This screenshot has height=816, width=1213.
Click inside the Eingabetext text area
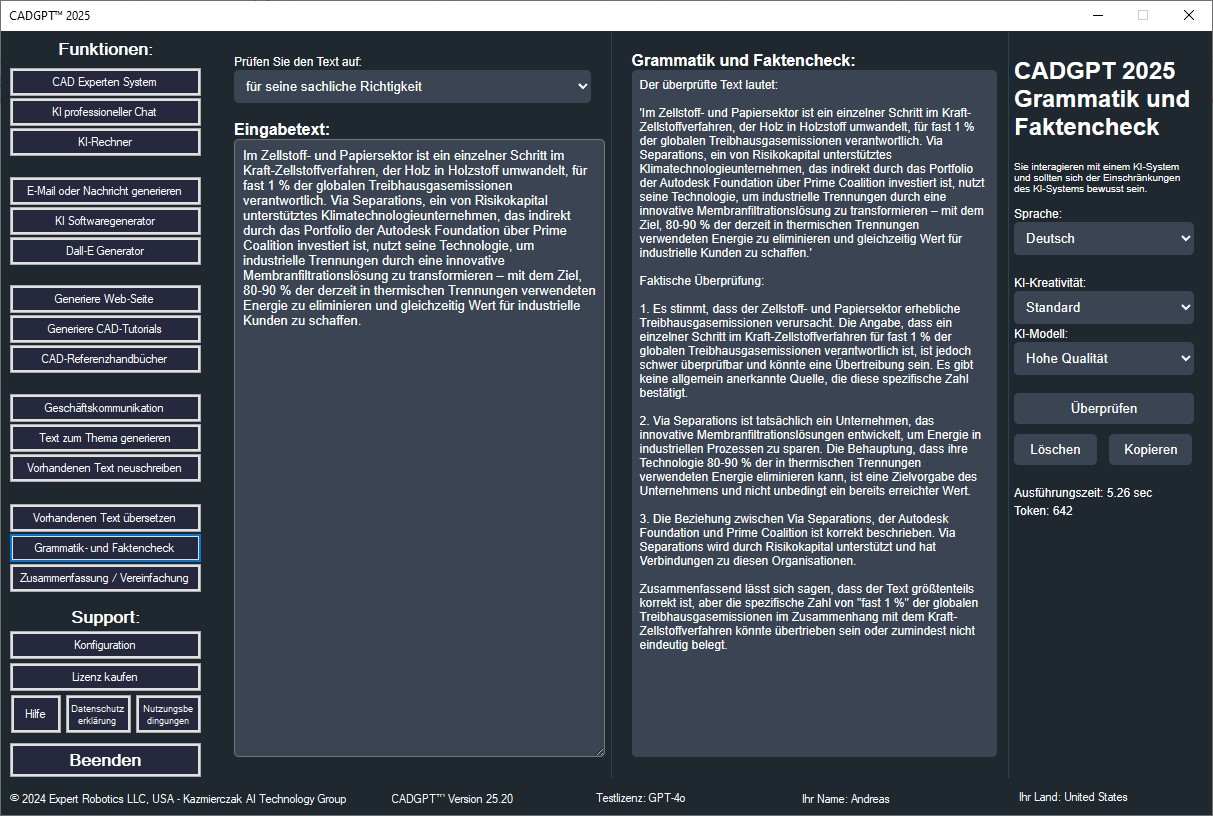click(x=419, y=448)
